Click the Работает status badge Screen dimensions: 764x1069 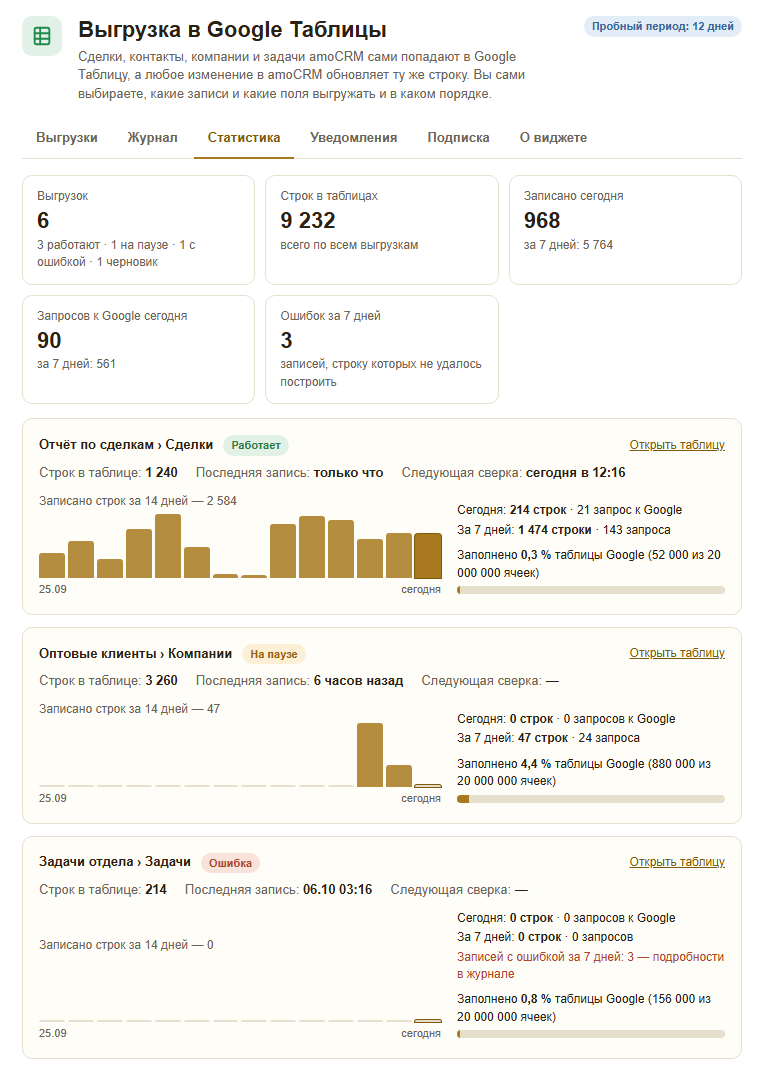click(x=256, y=445)
